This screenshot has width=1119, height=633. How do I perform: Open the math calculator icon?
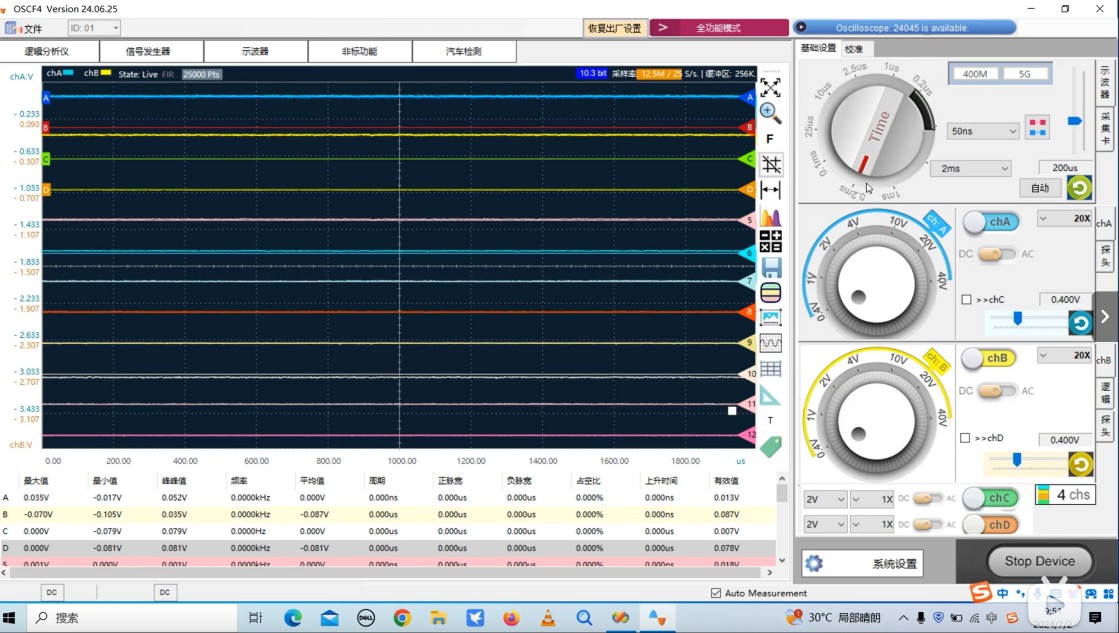[x=771, y=241]
